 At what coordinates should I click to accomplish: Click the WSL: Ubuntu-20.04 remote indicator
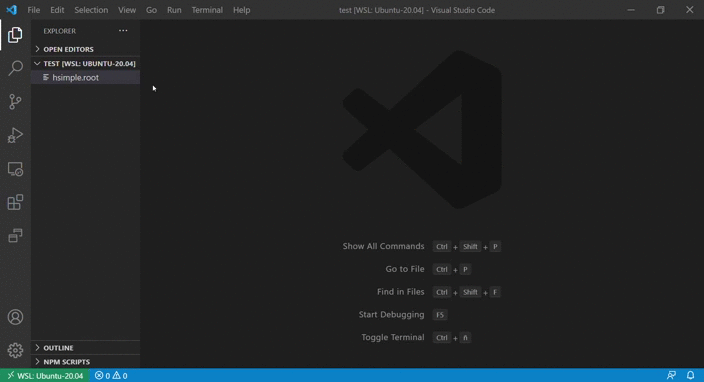pos(45,376)
